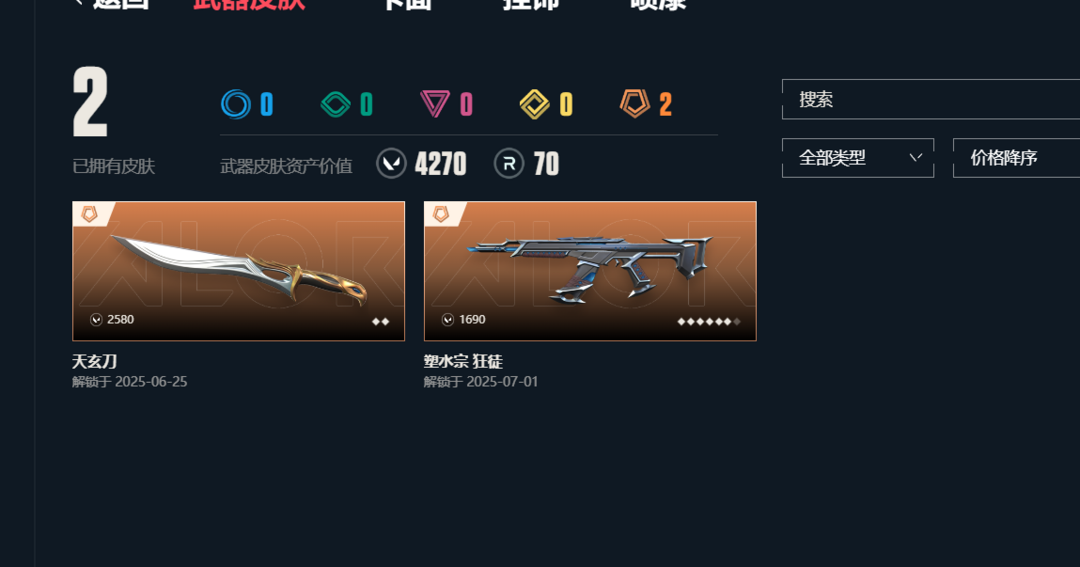1080x567 pixels.
Task: Click the pink triangle Premium tier icon
Action: click(435, 104)
